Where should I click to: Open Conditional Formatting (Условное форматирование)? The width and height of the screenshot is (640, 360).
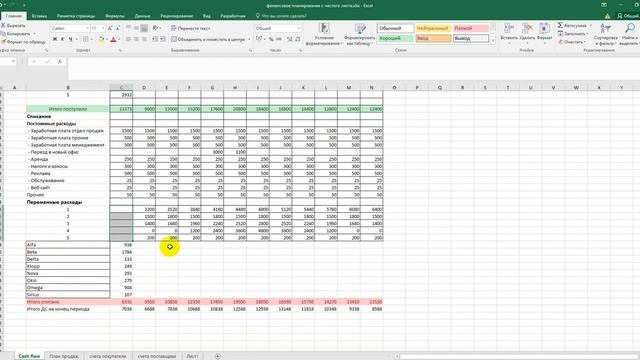tap(324, 34)
